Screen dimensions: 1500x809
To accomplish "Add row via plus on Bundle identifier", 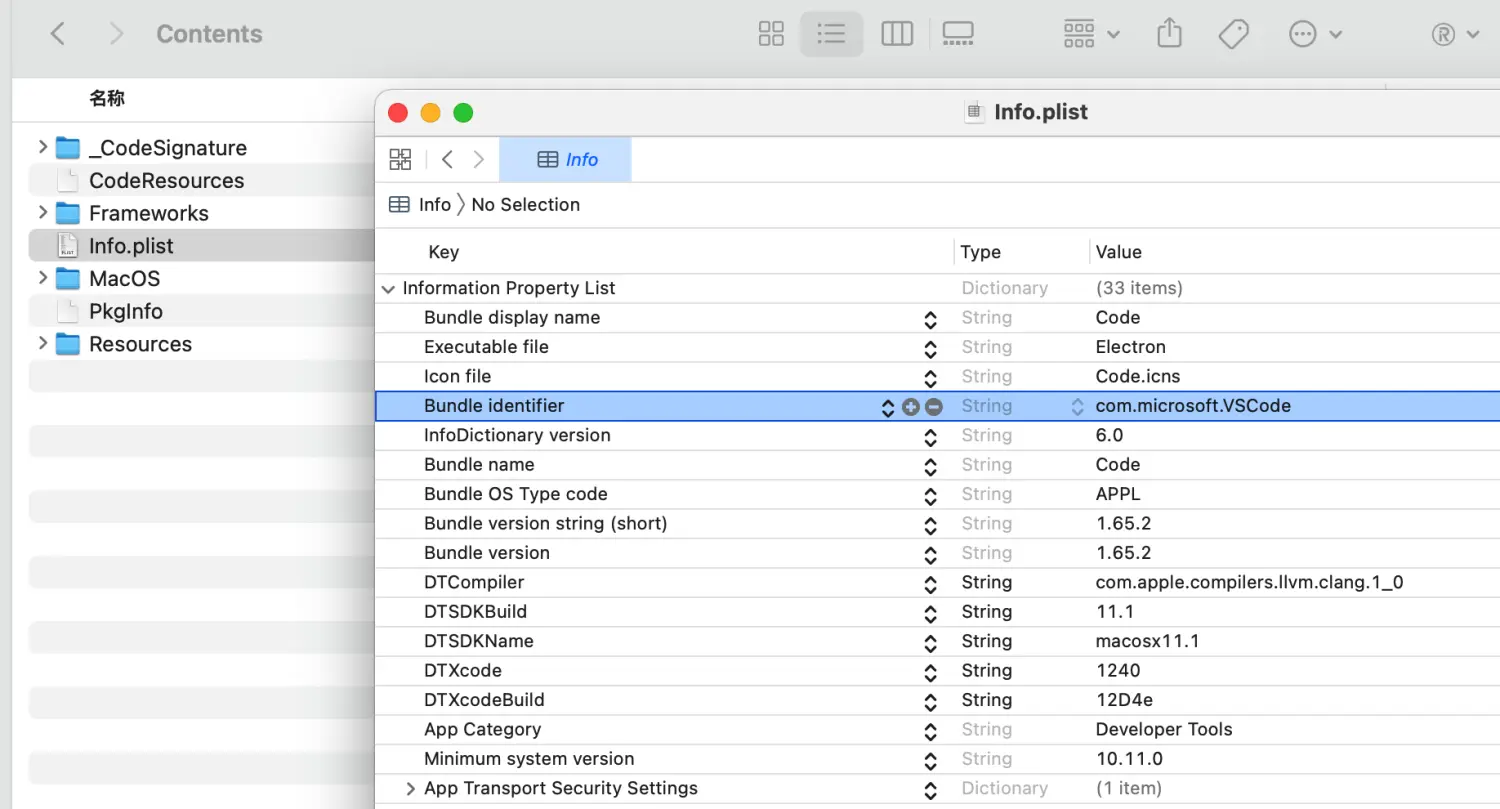I will pyautogui.click(x=910, y=407).
